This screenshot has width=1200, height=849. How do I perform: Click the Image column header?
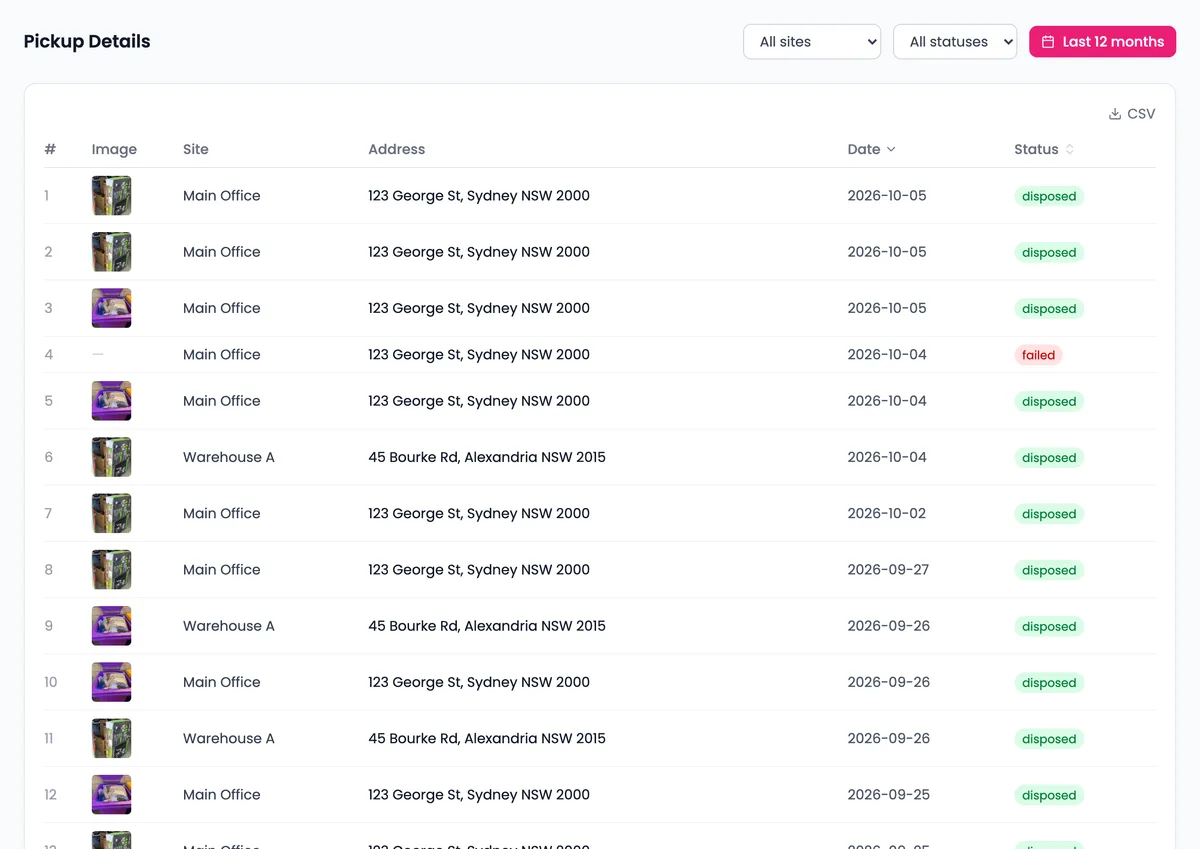click(x=114, y=149)
